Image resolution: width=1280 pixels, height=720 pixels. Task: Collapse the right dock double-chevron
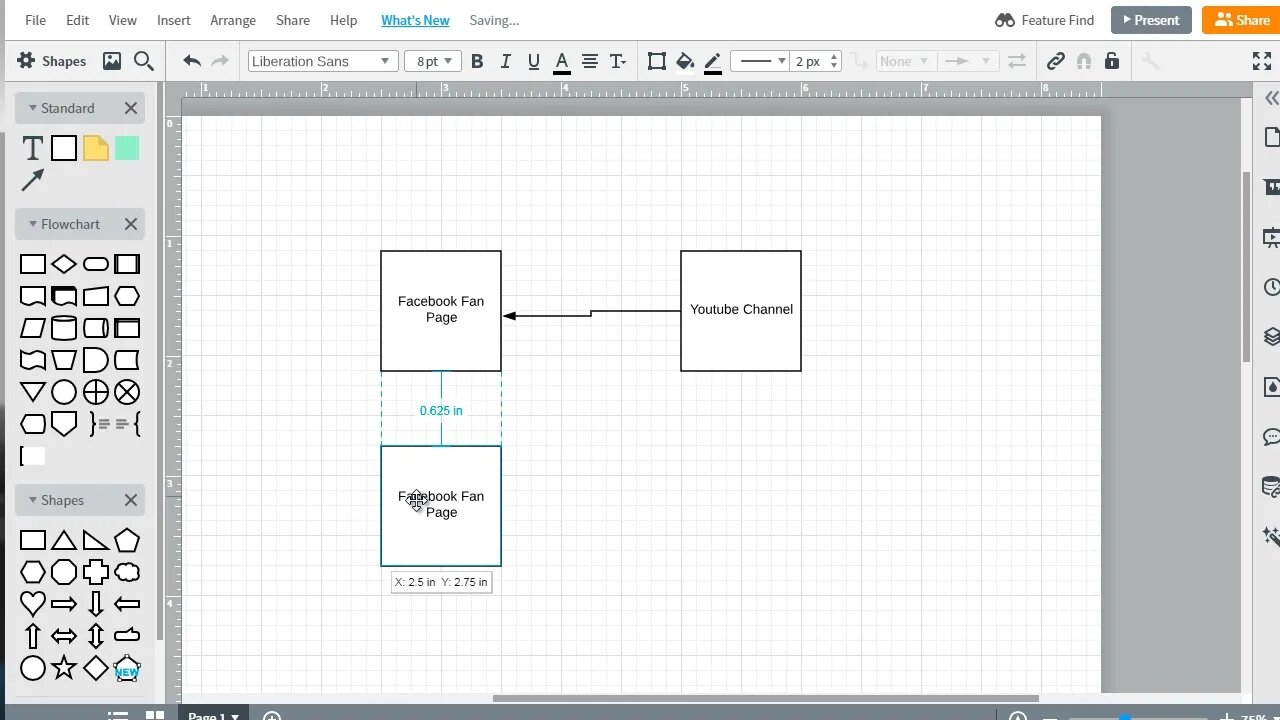coord(1271,98)
